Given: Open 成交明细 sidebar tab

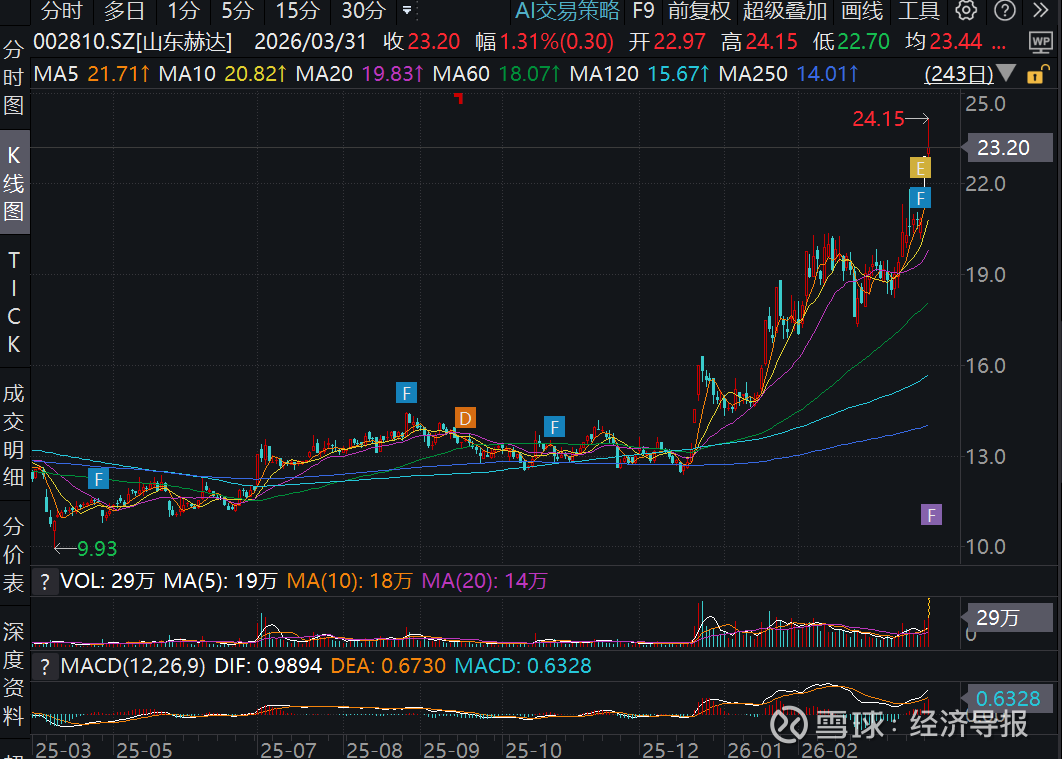Looking at the screenshot, I should pyautogui.click(x=14, y=435).
